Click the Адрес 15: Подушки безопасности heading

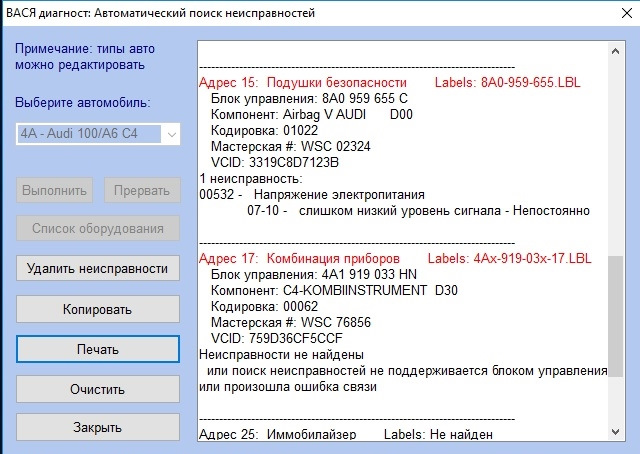point(303,82)
